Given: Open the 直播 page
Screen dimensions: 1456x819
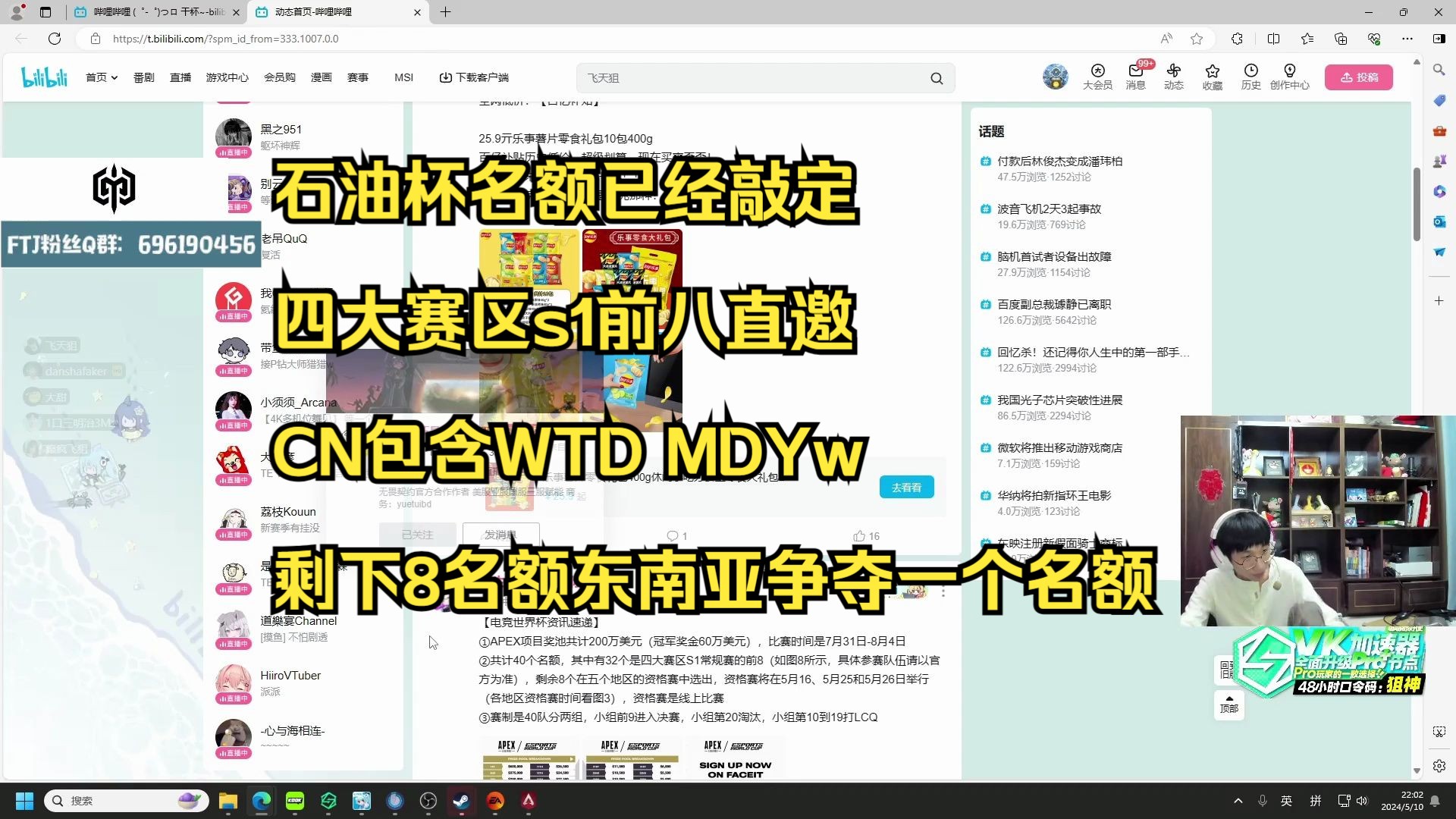Looking at the screenshot, I should pyautogui.click(x=180, y=77).
